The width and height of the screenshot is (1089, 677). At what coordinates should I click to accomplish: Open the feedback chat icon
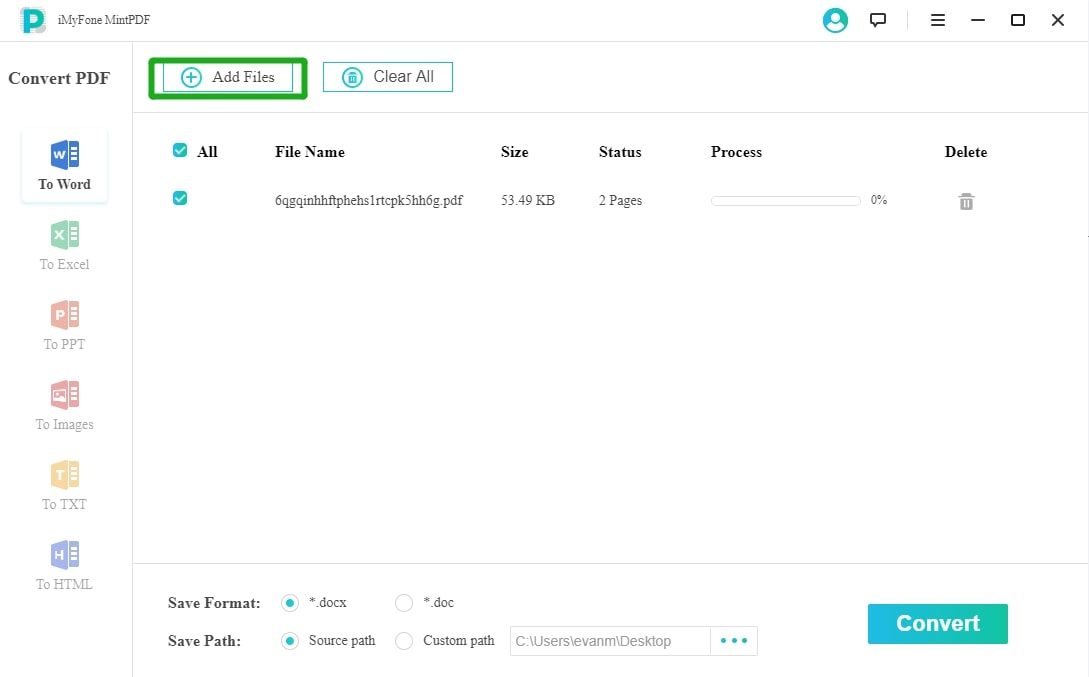click(878, 20)
